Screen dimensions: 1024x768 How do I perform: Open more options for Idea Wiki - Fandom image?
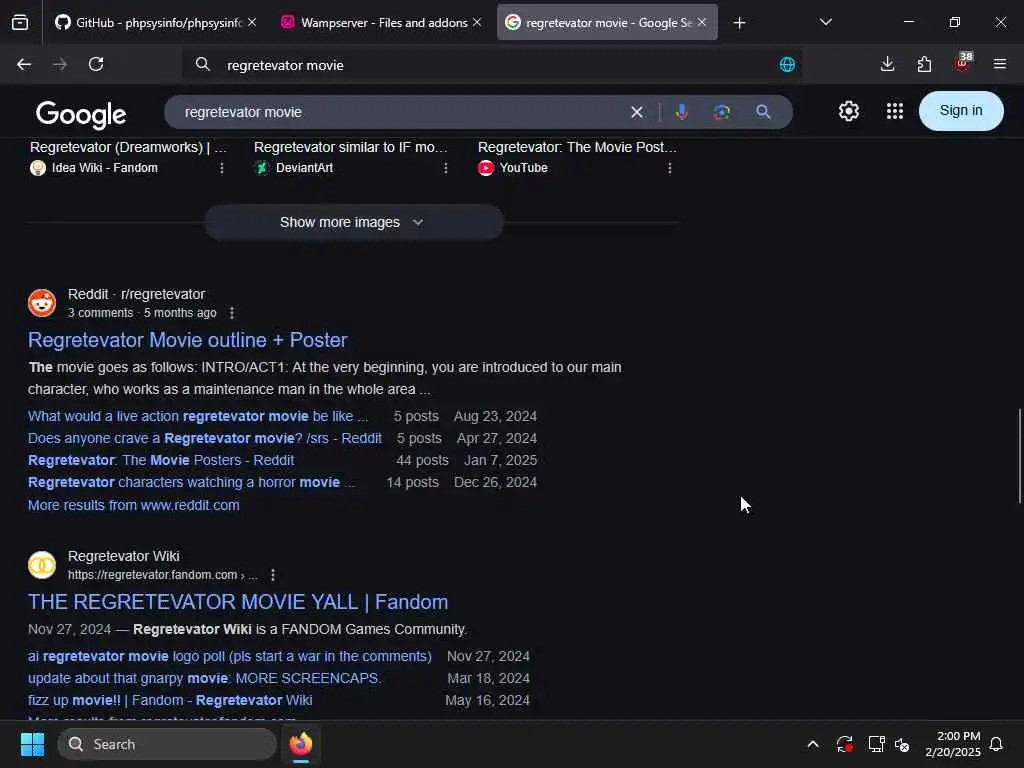222,168
